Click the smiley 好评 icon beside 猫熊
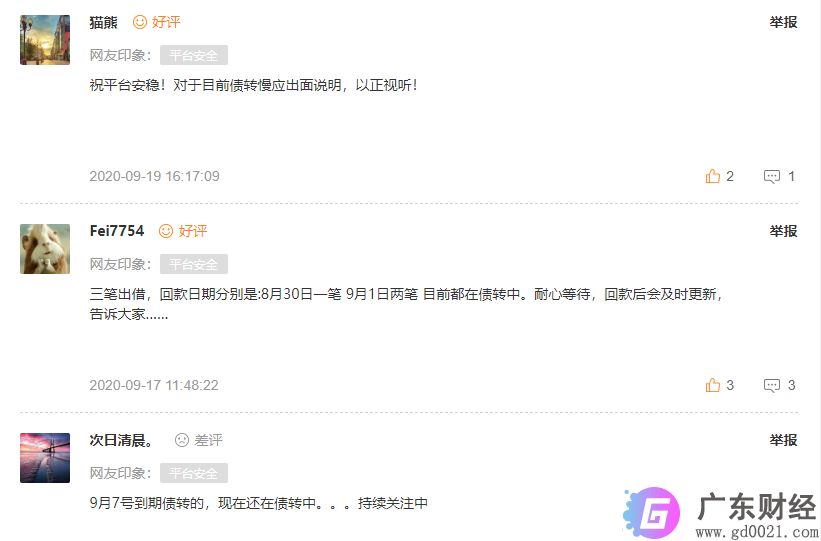Screen dimensions: 821x541 point(140,22)
